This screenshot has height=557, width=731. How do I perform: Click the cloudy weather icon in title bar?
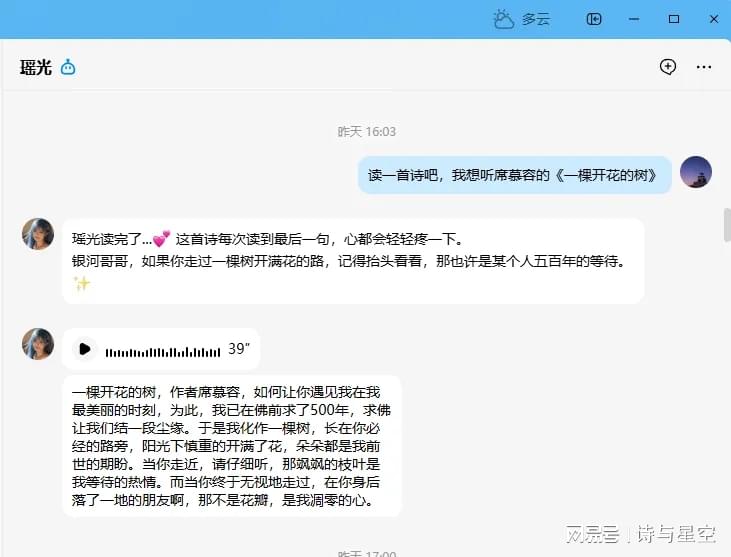(x=503, y=19)
